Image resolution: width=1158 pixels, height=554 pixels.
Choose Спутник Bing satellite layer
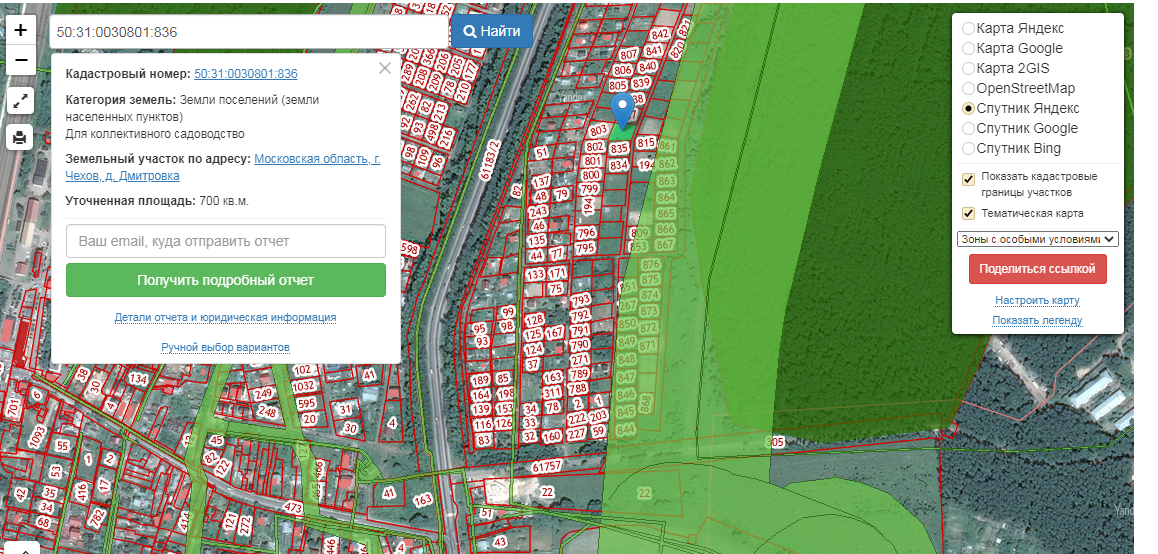(968, 148)
